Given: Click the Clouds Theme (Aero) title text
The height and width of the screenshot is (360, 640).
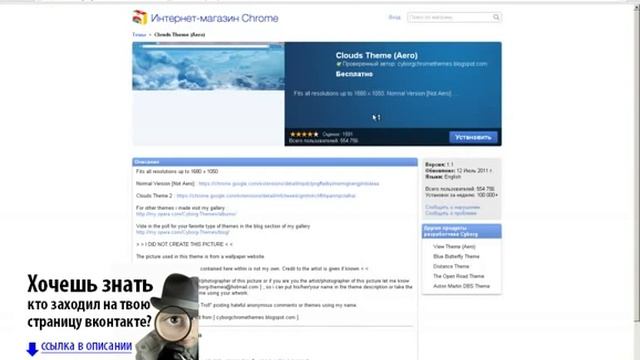Looking at the screenshot, I should pyautogui.click(x=376, y=56).
